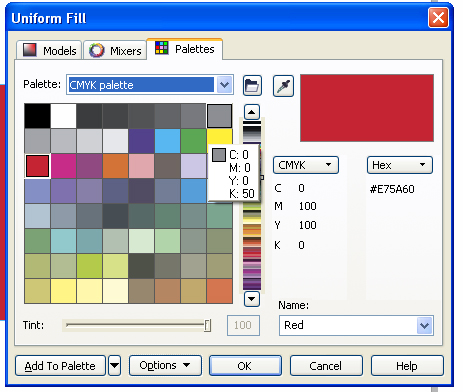Viewport: 463px width, 392px height.
Task: Confirm with the OK button
Action: click(x=245, y=366)
